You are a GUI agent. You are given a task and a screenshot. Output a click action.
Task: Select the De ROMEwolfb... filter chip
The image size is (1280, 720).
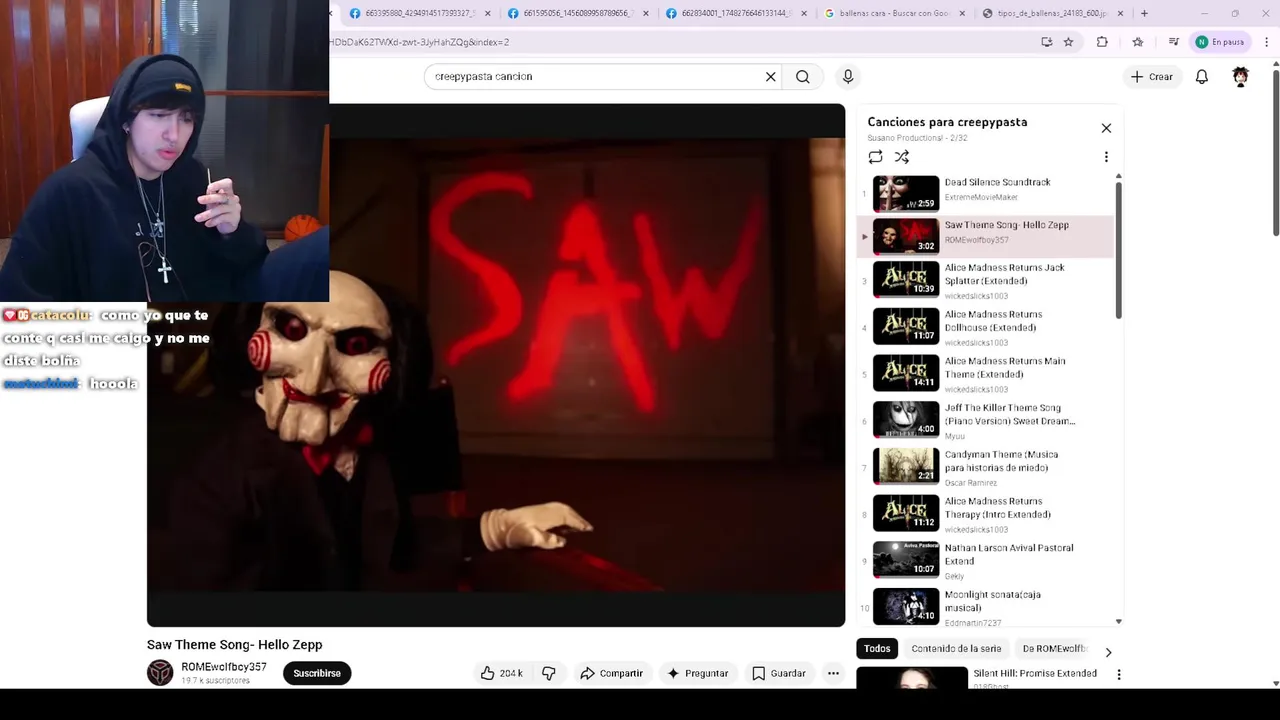[1054, 649]
